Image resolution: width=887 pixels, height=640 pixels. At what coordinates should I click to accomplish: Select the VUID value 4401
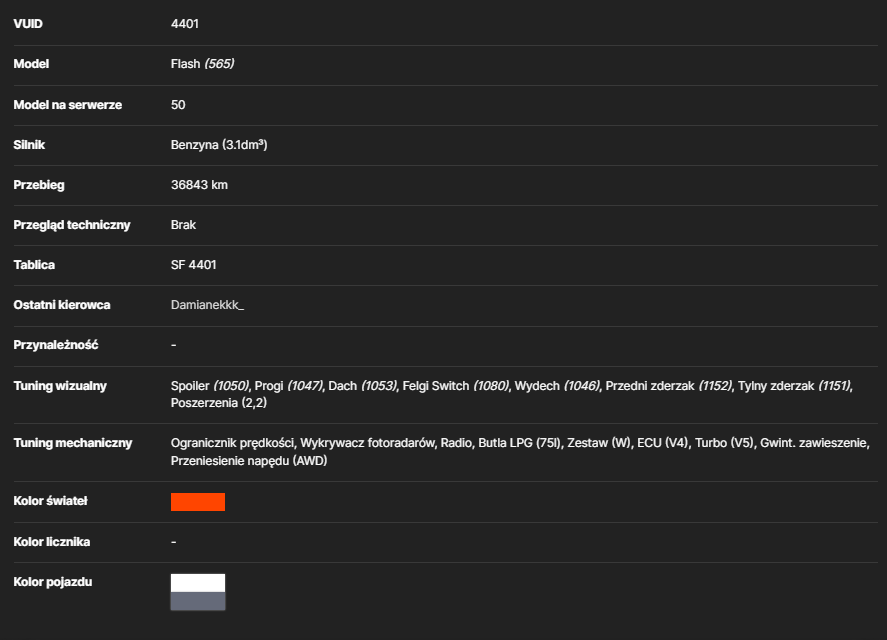point(184,24)
